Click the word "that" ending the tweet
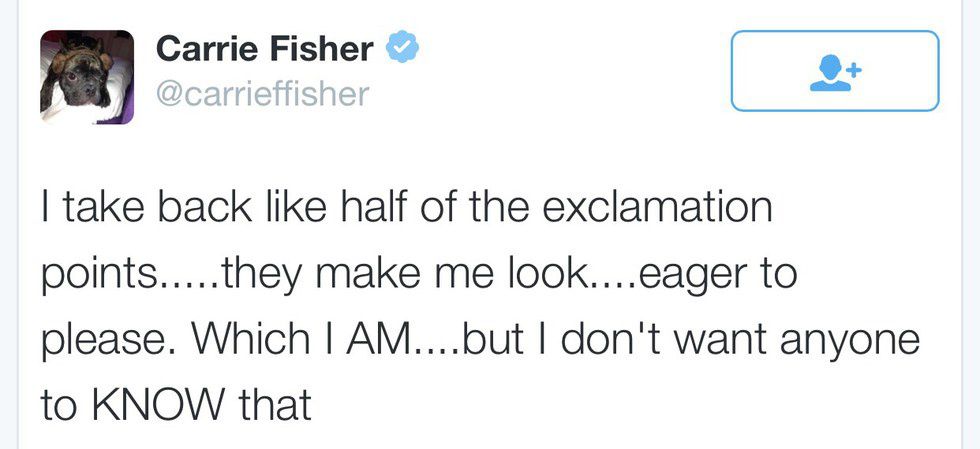Viewport: 980px width, 449px height. point(274,406)
